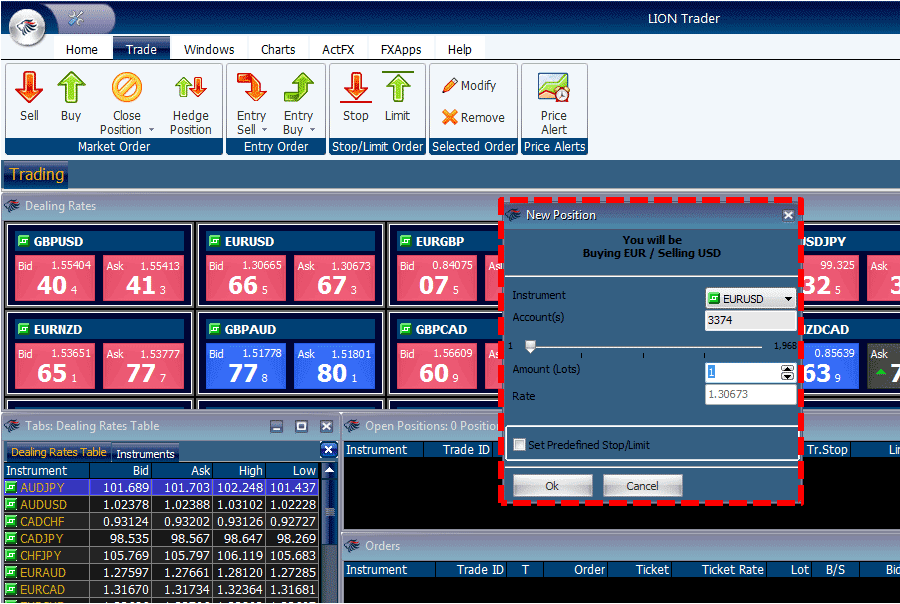
Task: Click Cancel in New Position dialog
Action: (642, 486)
